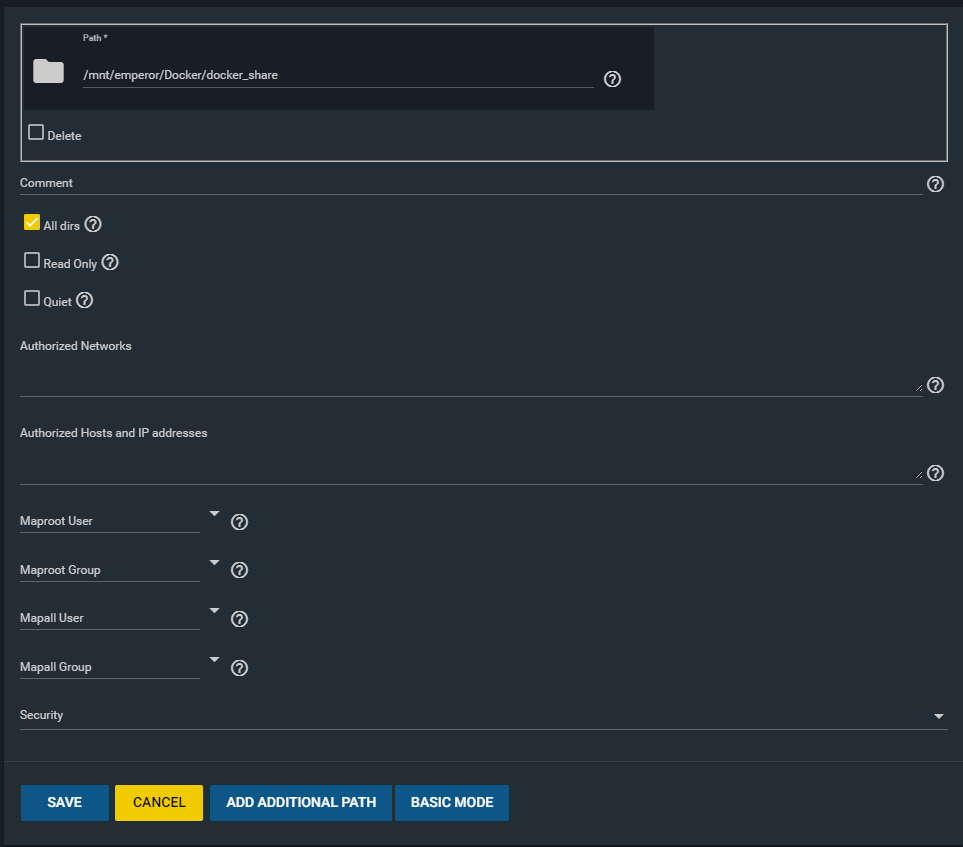963x847 pixels.
Task: Click the SAVE button
Action: tap(64, 802)
